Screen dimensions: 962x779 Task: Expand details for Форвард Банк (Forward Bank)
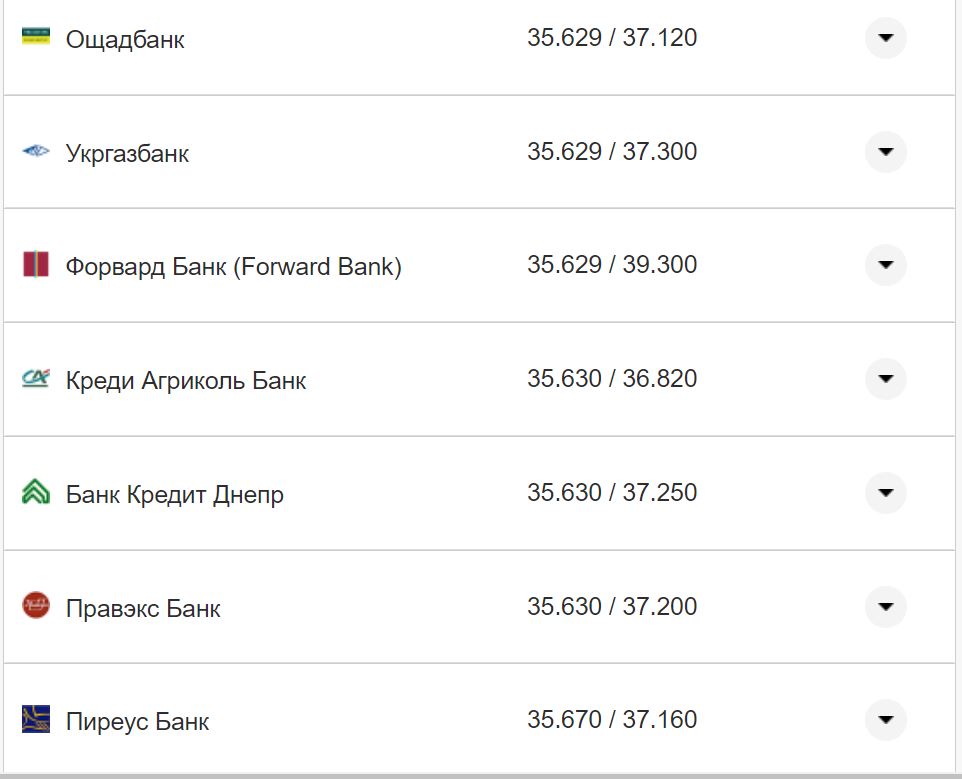click(x=885, y=266)
